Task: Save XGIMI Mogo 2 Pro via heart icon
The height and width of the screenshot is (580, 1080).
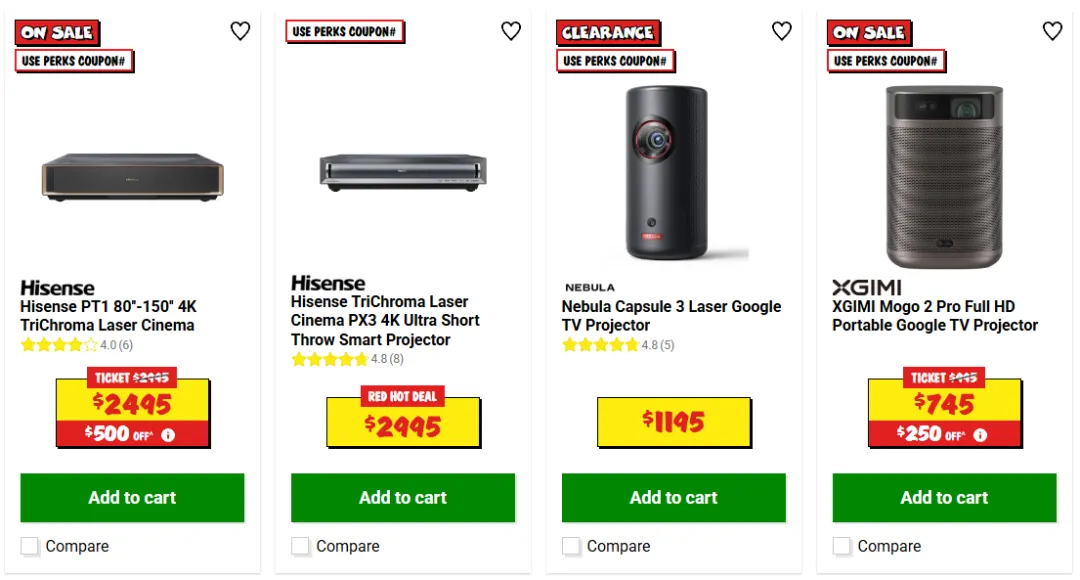Action: [x=1052, y=31]
